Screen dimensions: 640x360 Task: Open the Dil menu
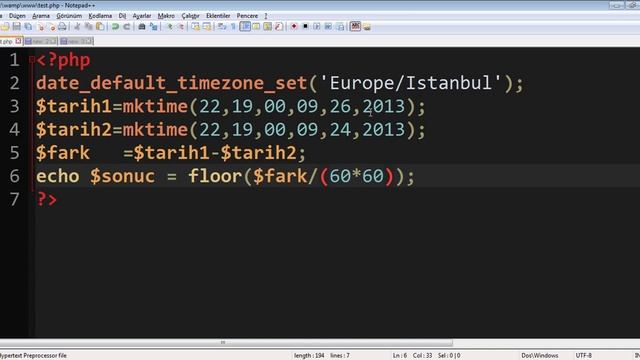tap(122, 16)
